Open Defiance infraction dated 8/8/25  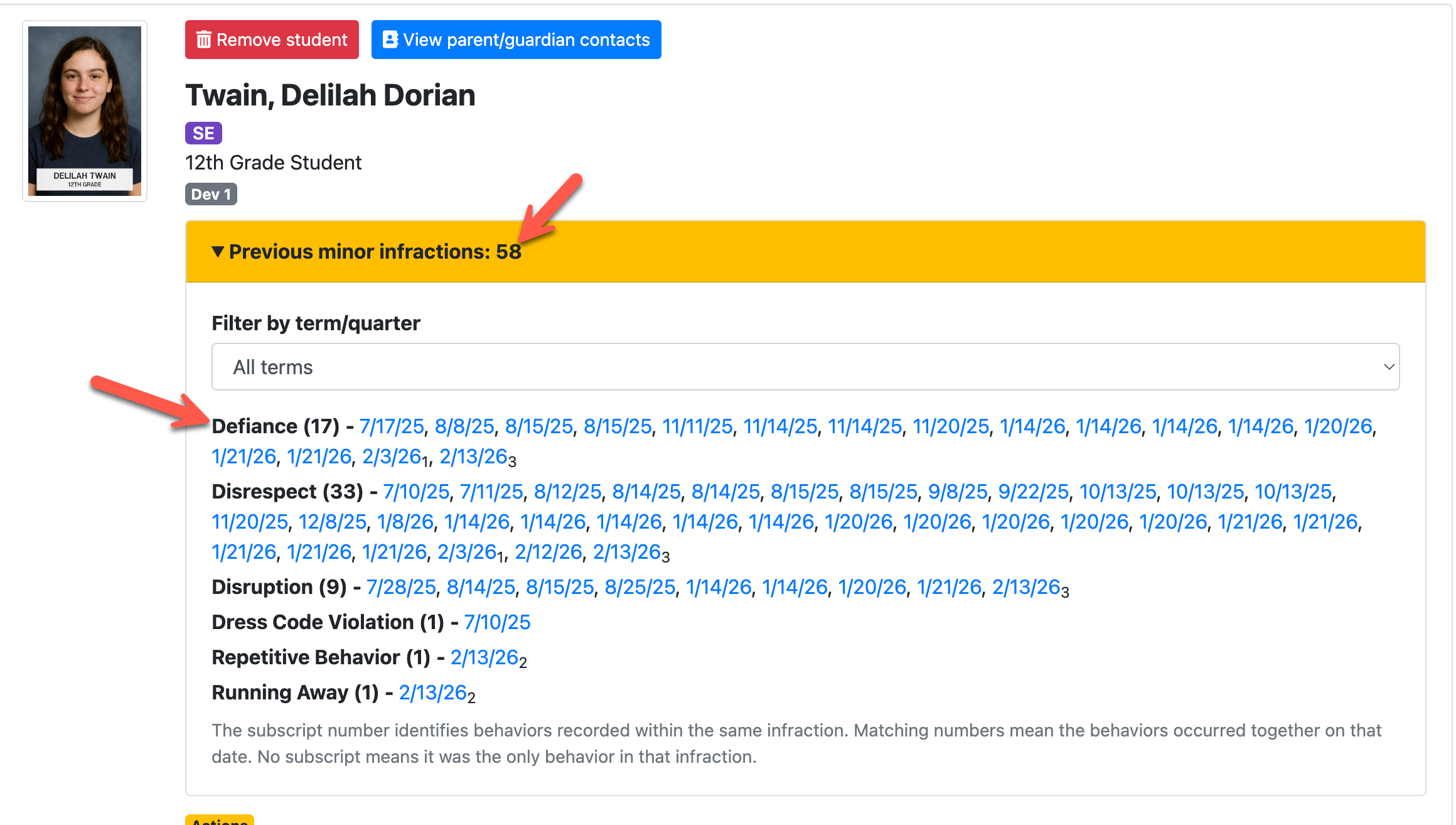[464, 426]
